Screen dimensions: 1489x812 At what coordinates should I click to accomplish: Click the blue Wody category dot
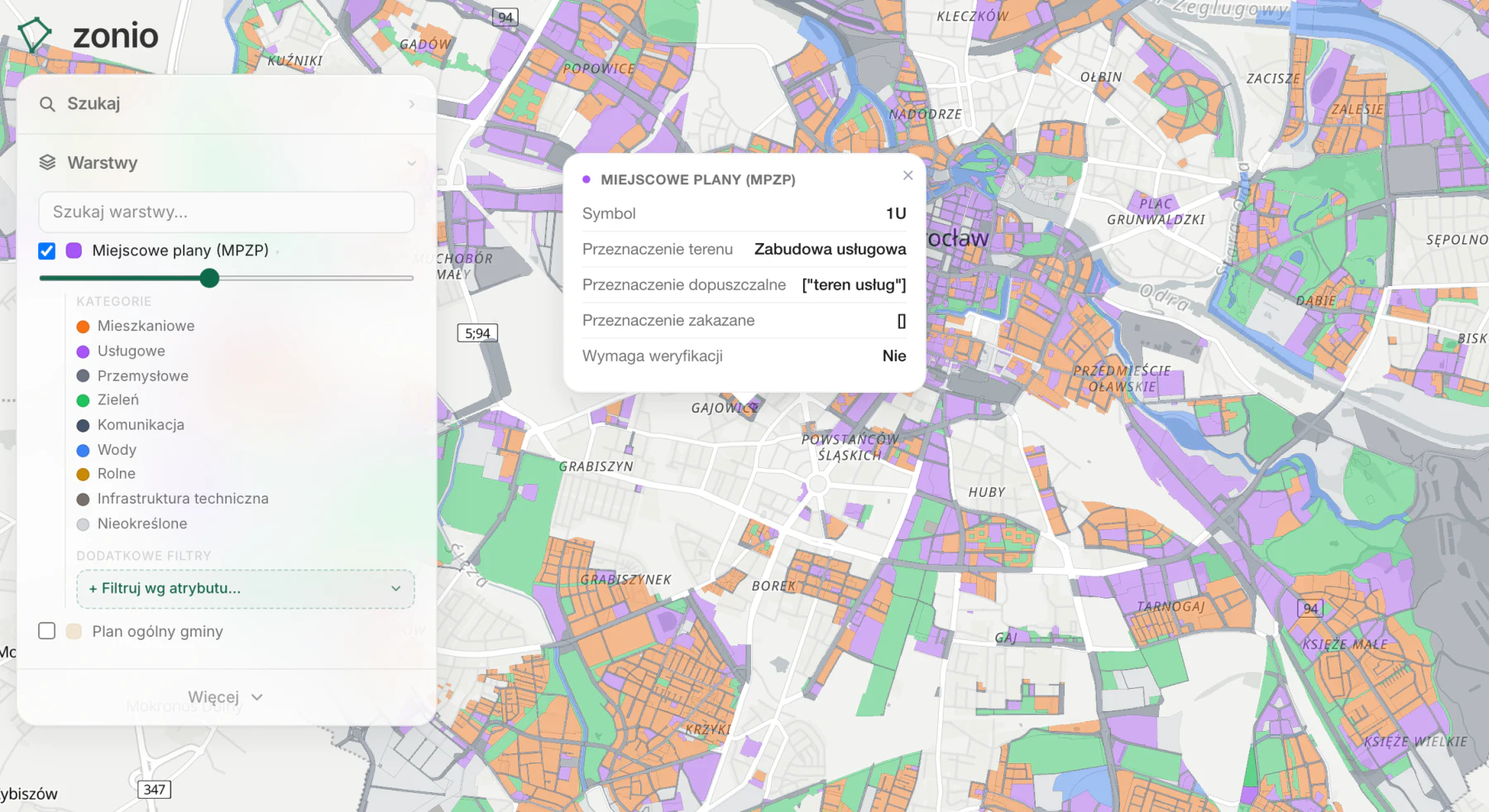tap(83, 450)
